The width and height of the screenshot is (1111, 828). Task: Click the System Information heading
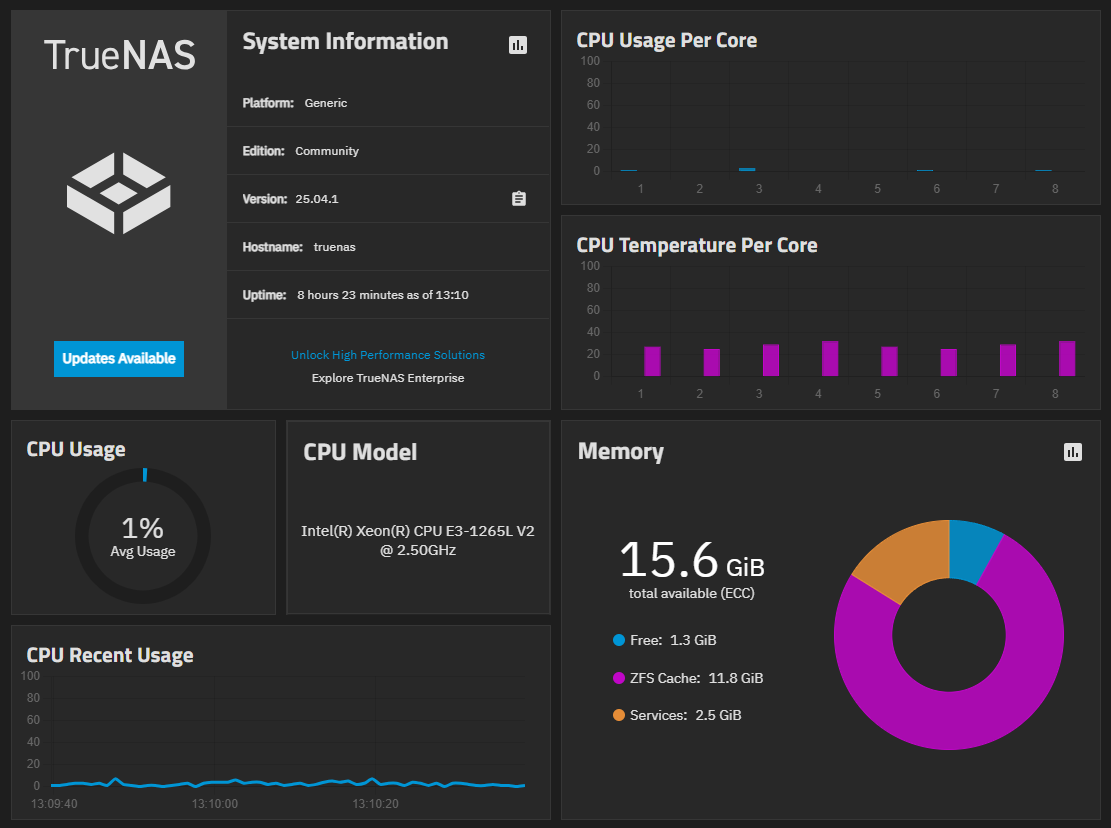click(345, 42)
